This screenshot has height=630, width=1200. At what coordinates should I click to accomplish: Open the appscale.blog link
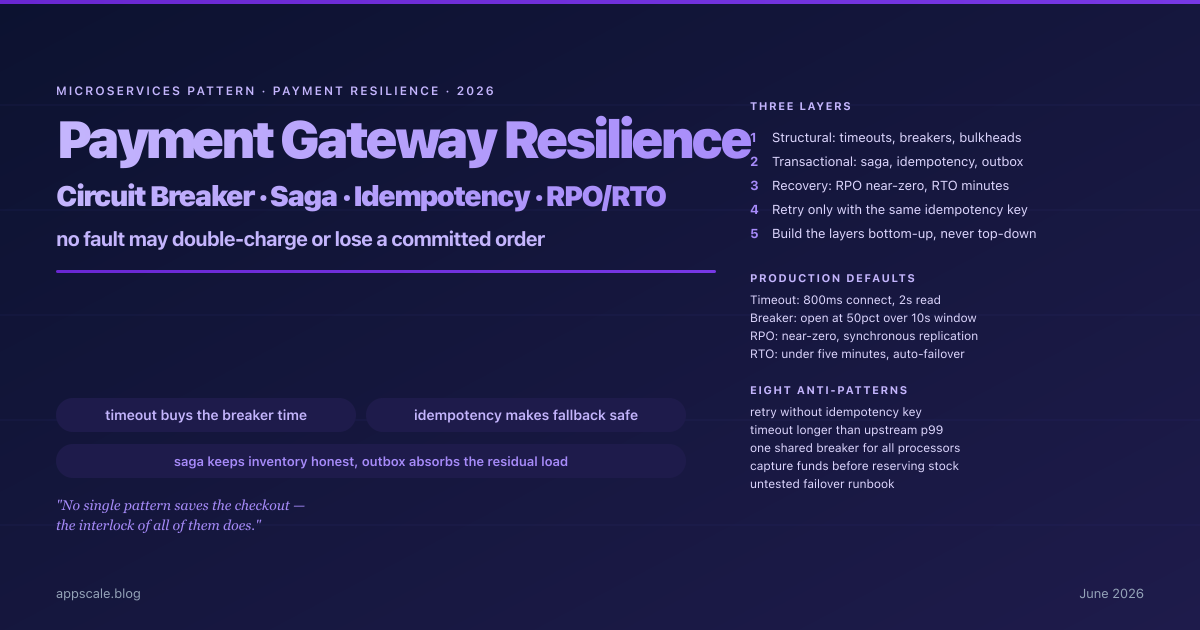[x=99, y=594]
